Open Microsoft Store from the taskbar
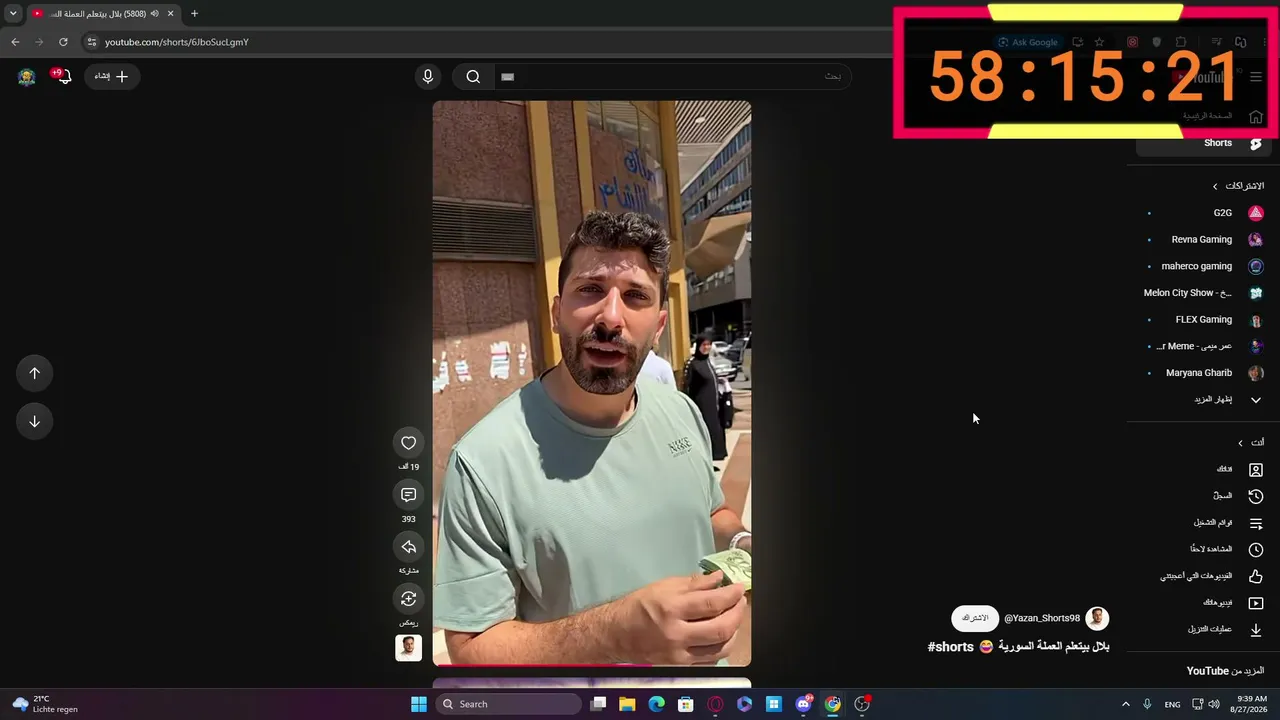 686,704
